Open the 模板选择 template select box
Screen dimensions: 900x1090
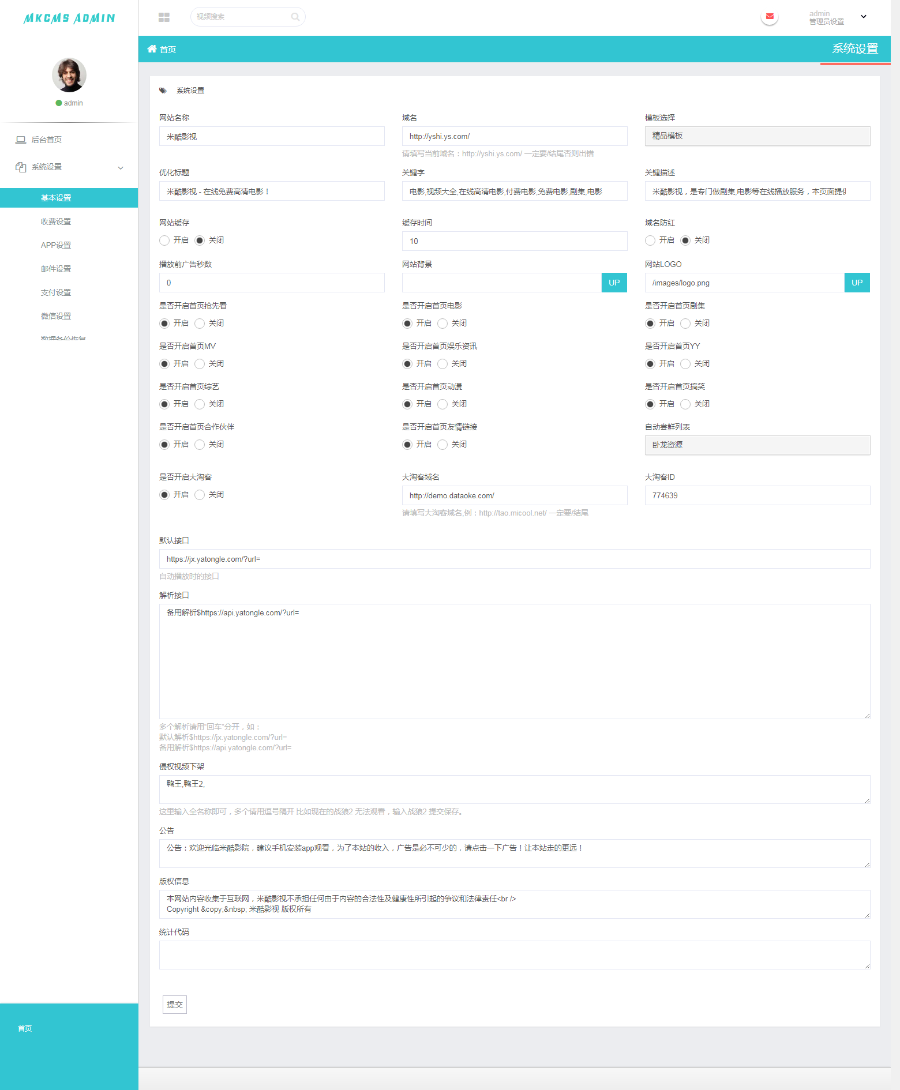[758, 136]
